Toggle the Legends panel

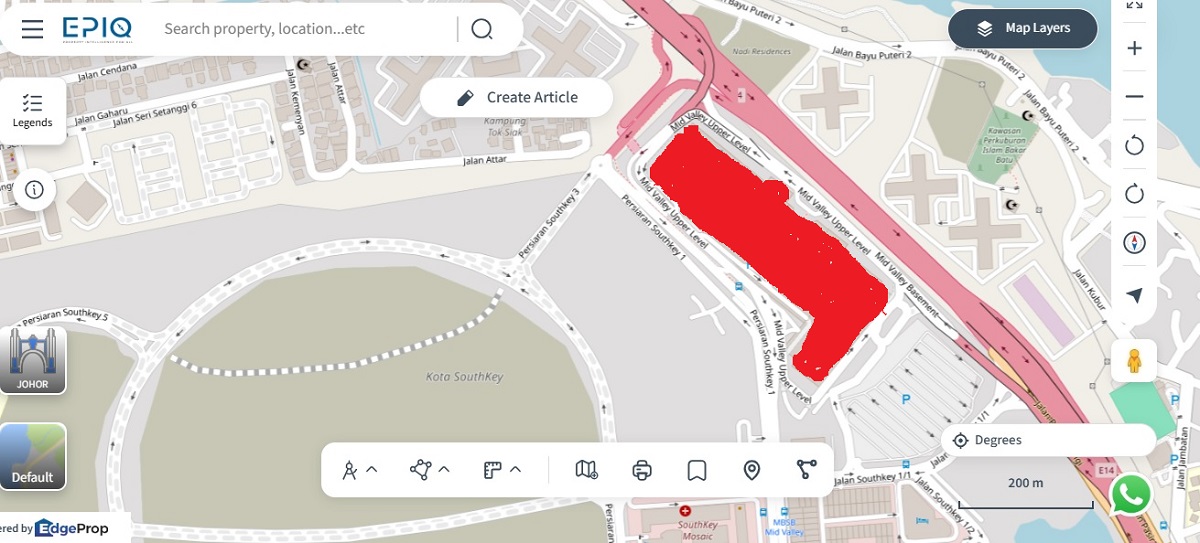[33, 111]
